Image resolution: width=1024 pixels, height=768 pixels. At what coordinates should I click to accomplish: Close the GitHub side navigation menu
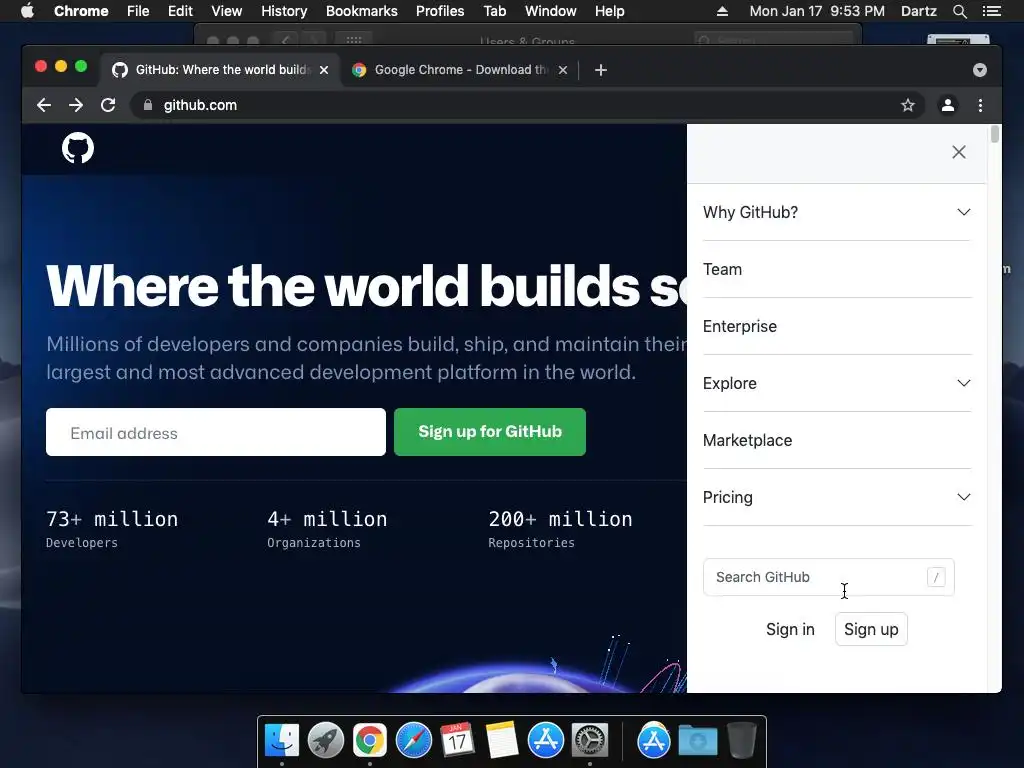pyautogui.click(x=958, y=152)
